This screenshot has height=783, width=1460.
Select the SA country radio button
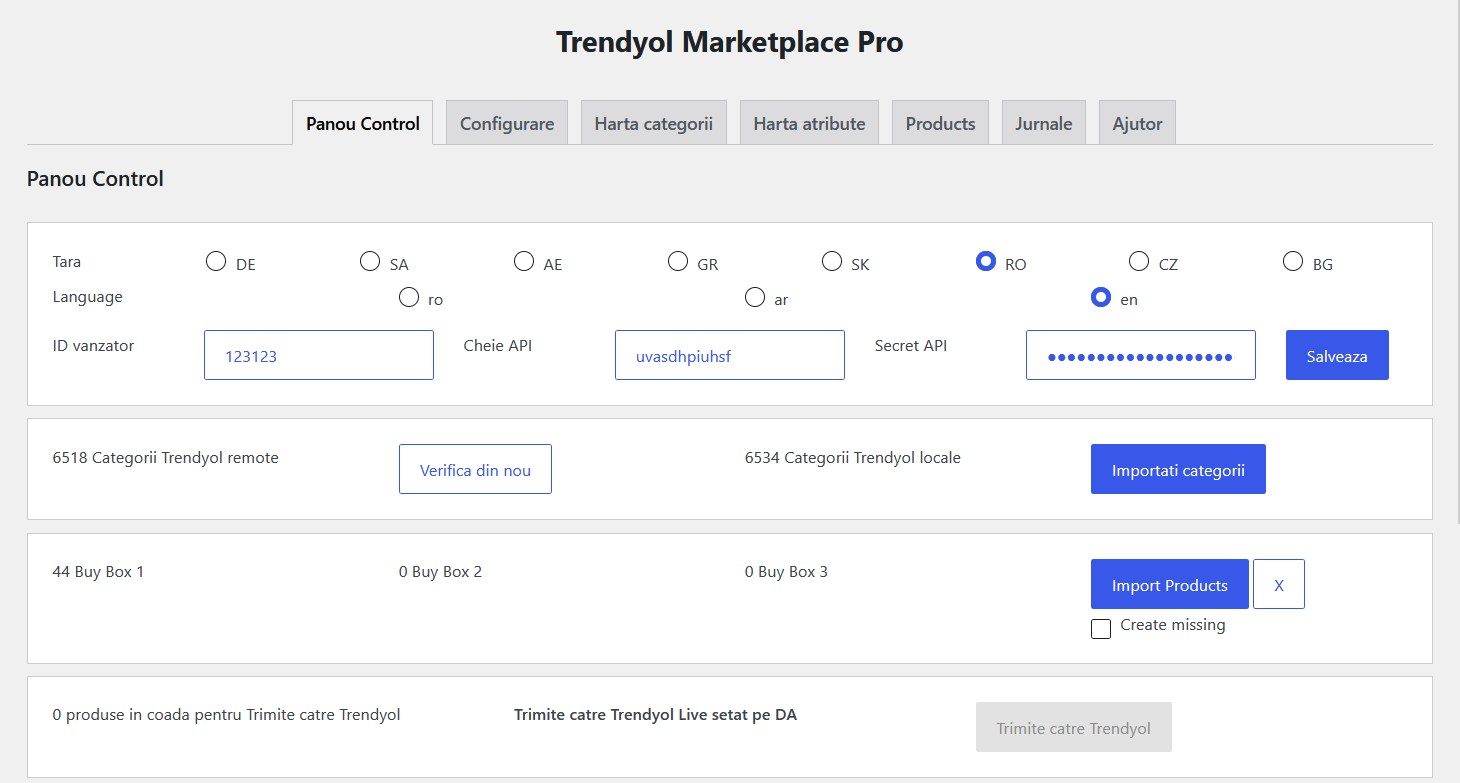click(x=369, y=262)
